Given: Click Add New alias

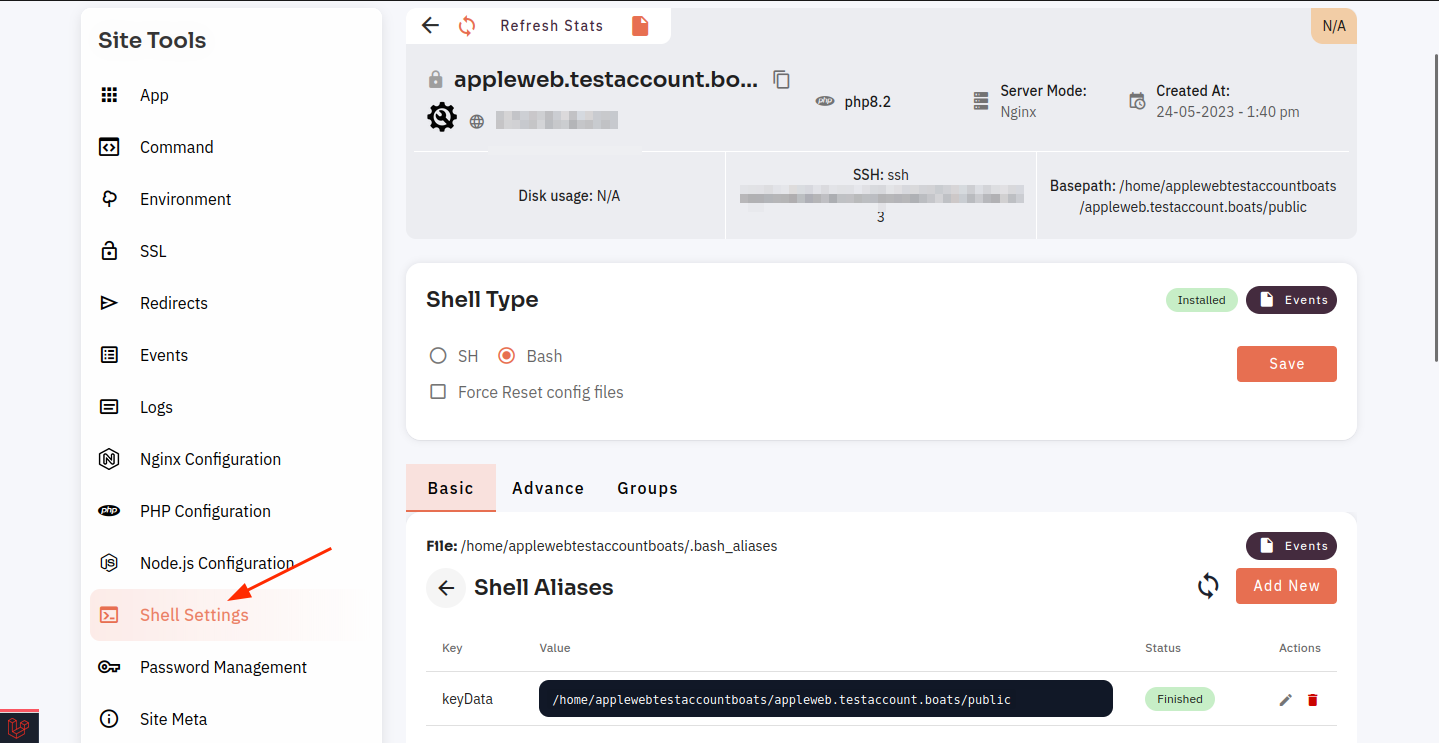Looking at the screenshot, I should coord(1287,586).
